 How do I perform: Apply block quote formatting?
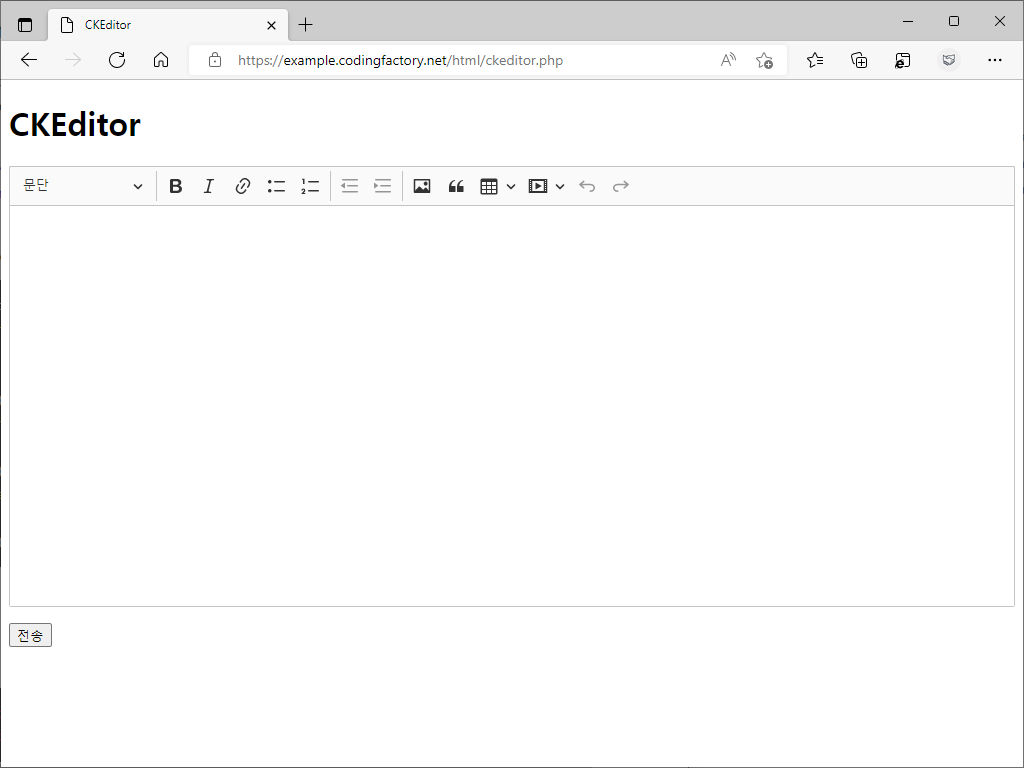tap(456, 186)
